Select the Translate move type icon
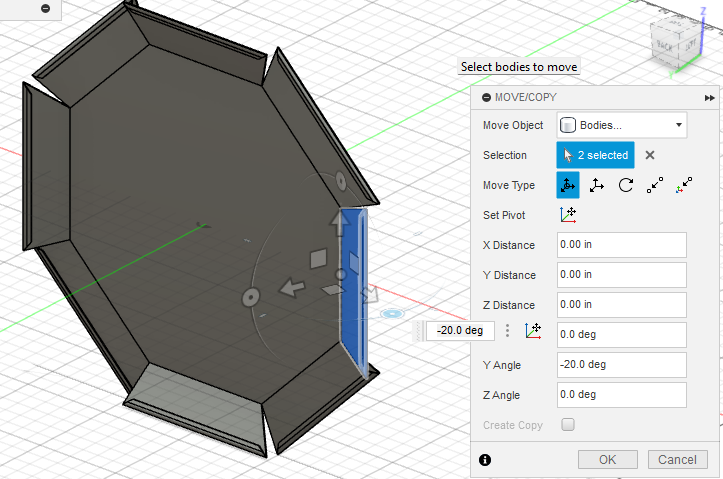 [597, 185]
